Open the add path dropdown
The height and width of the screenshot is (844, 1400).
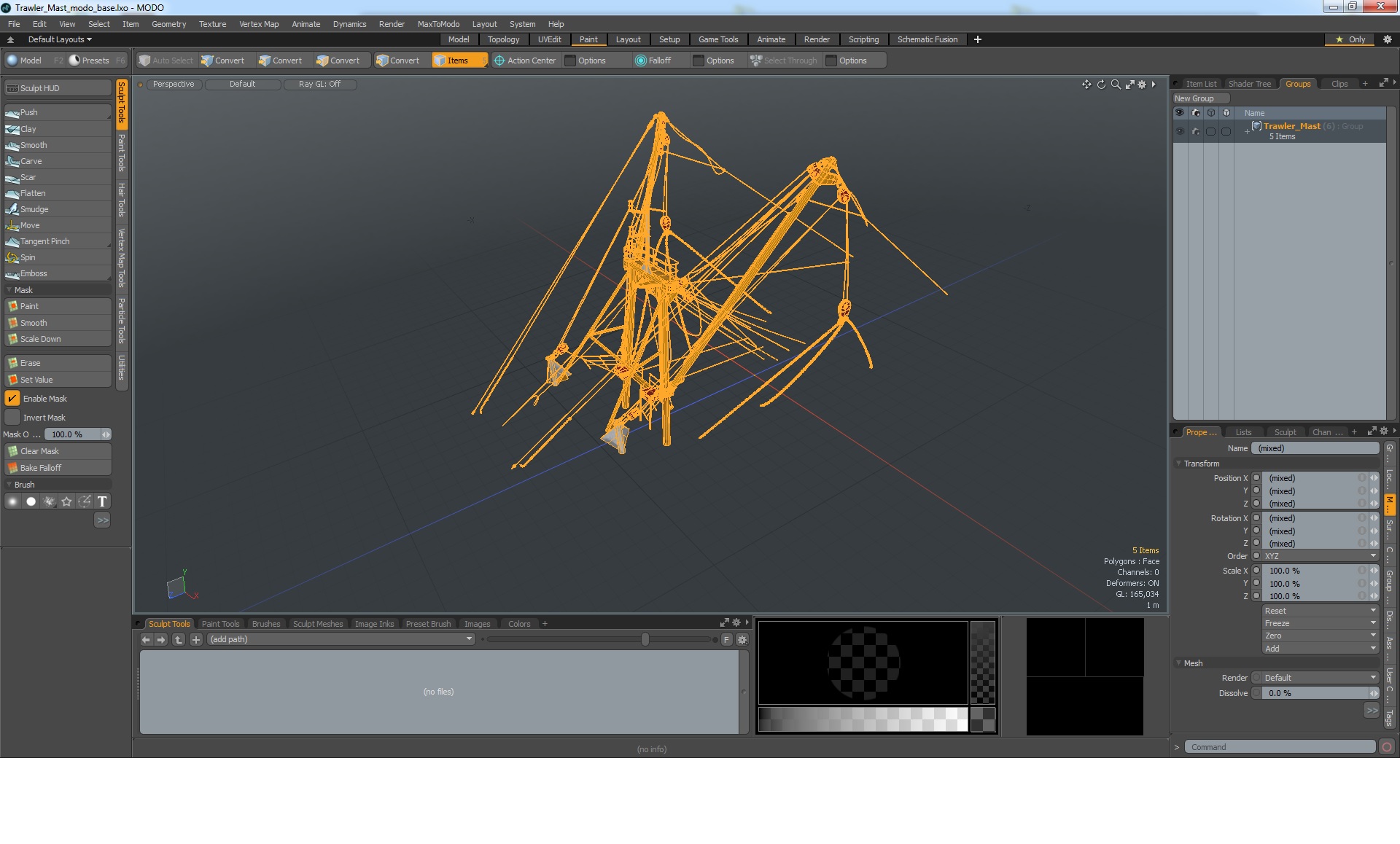coord(341,639)
